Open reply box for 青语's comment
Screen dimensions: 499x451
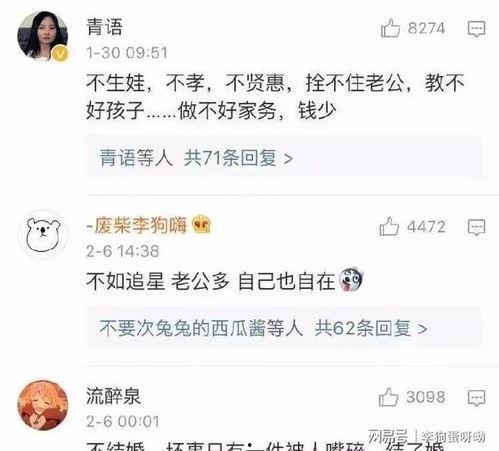click(476, 29)
